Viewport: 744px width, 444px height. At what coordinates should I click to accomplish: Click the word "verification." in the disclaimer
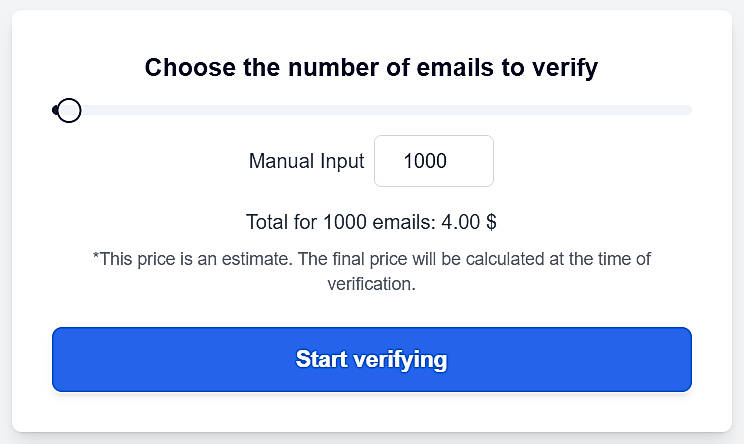(371, 283)
